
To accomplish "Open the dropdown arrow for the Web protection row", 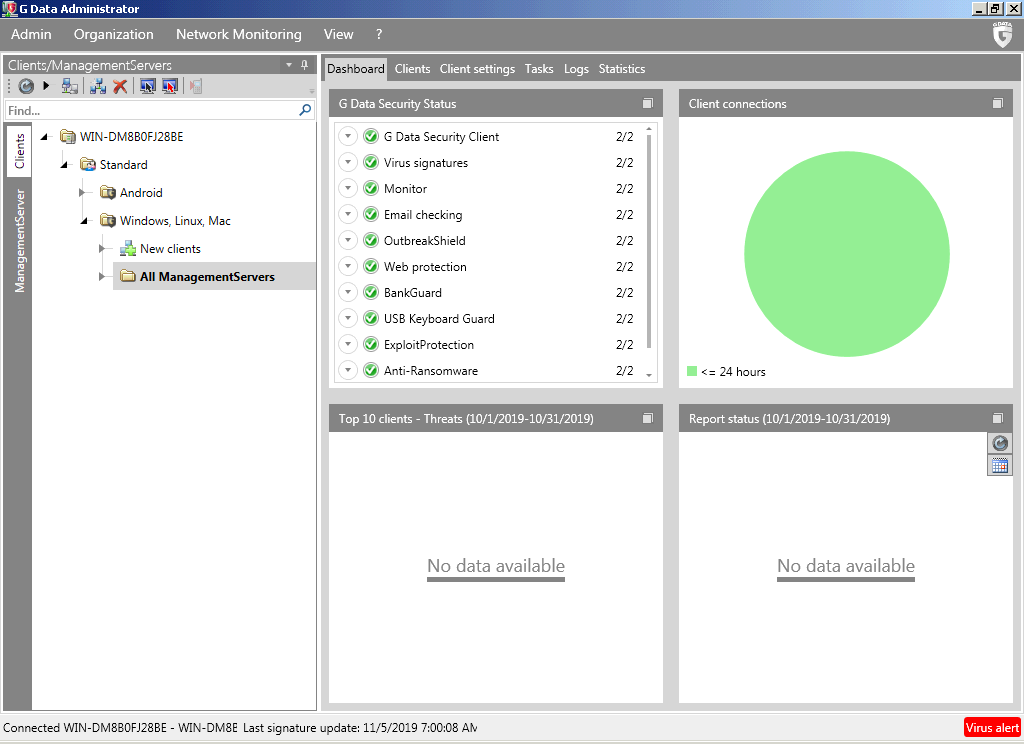I will click(348, 267).
